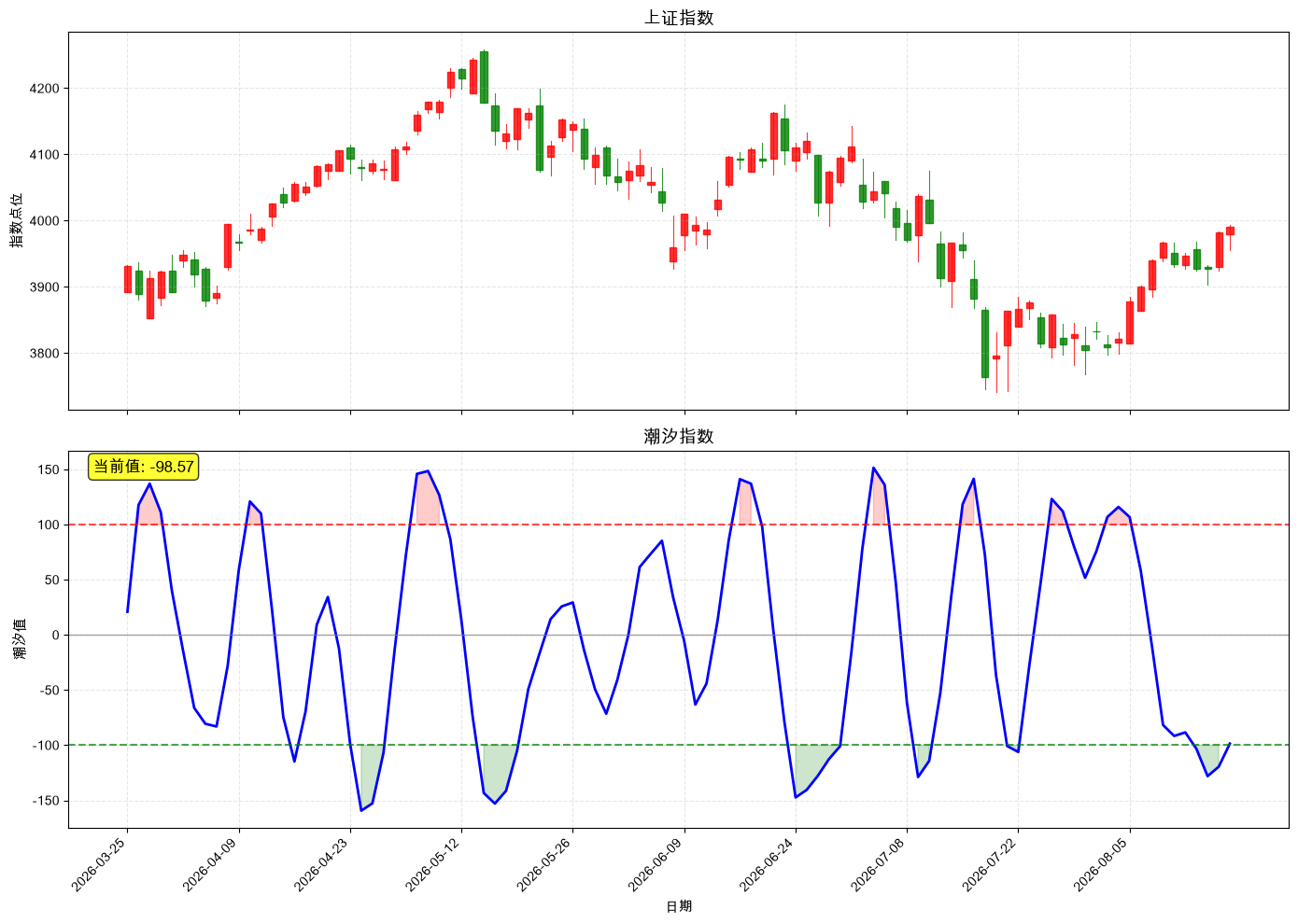This screenshot has height=924, width=1298.
Task: Click the date label "2026-08-05"
Action: coord(1105,864)
